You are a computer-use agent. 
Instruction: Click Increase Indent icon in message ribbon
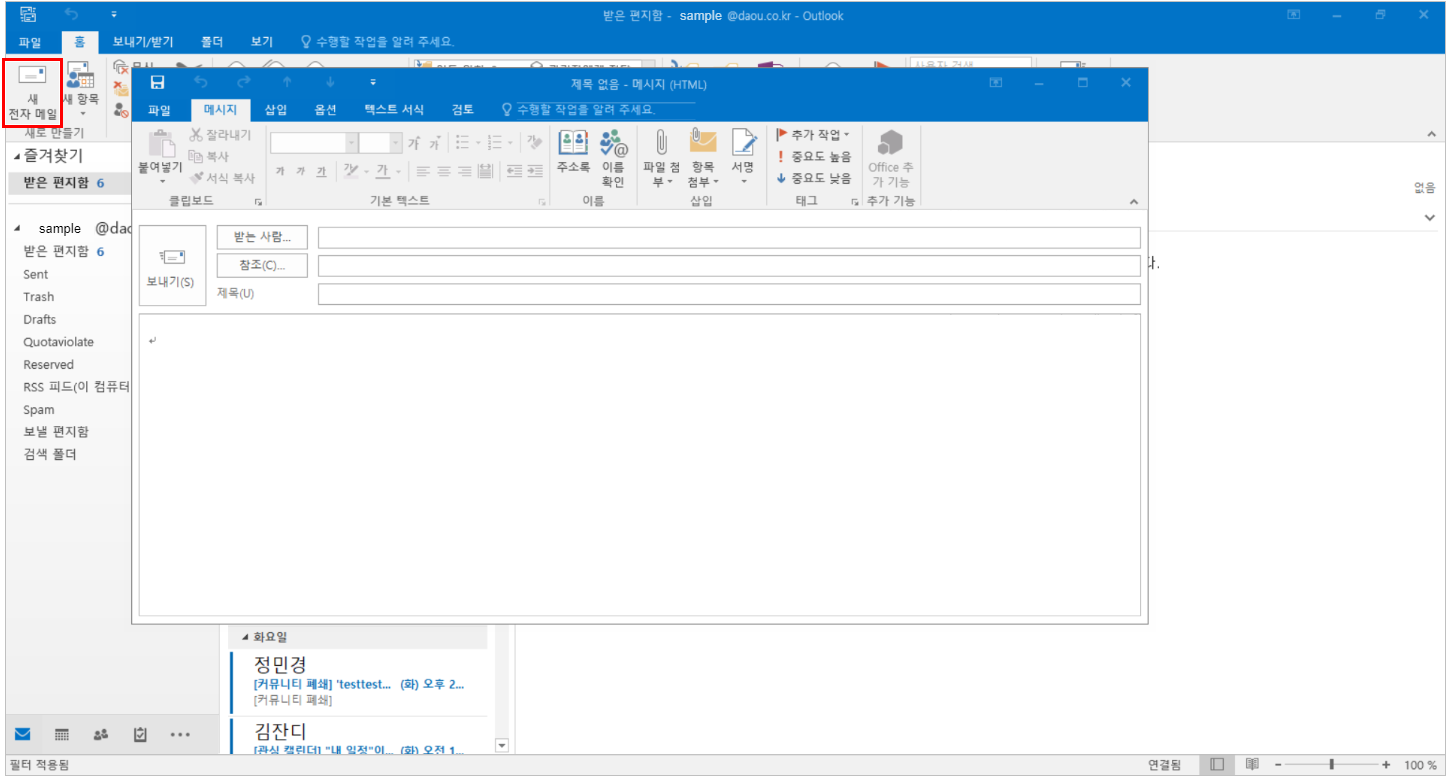click(537, 171)
